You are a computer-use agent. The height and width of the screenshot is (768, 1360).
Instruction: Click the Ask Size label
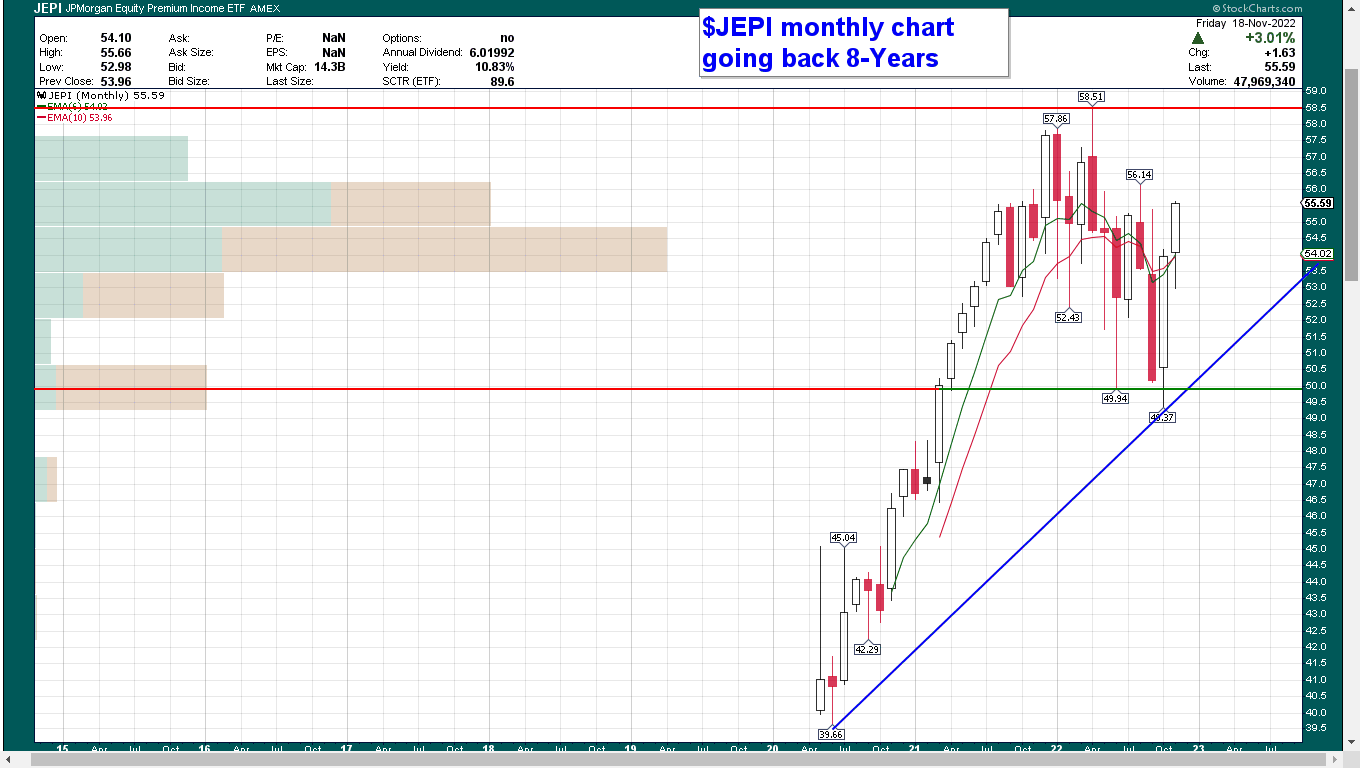(x=191, y=52)
